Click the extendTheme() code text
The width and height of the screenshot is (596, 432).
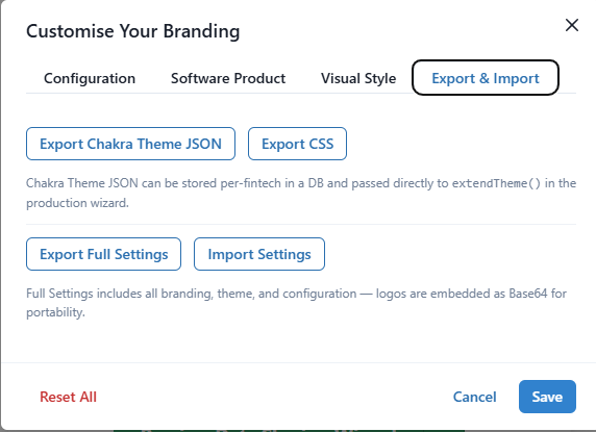tap(496, 184)
